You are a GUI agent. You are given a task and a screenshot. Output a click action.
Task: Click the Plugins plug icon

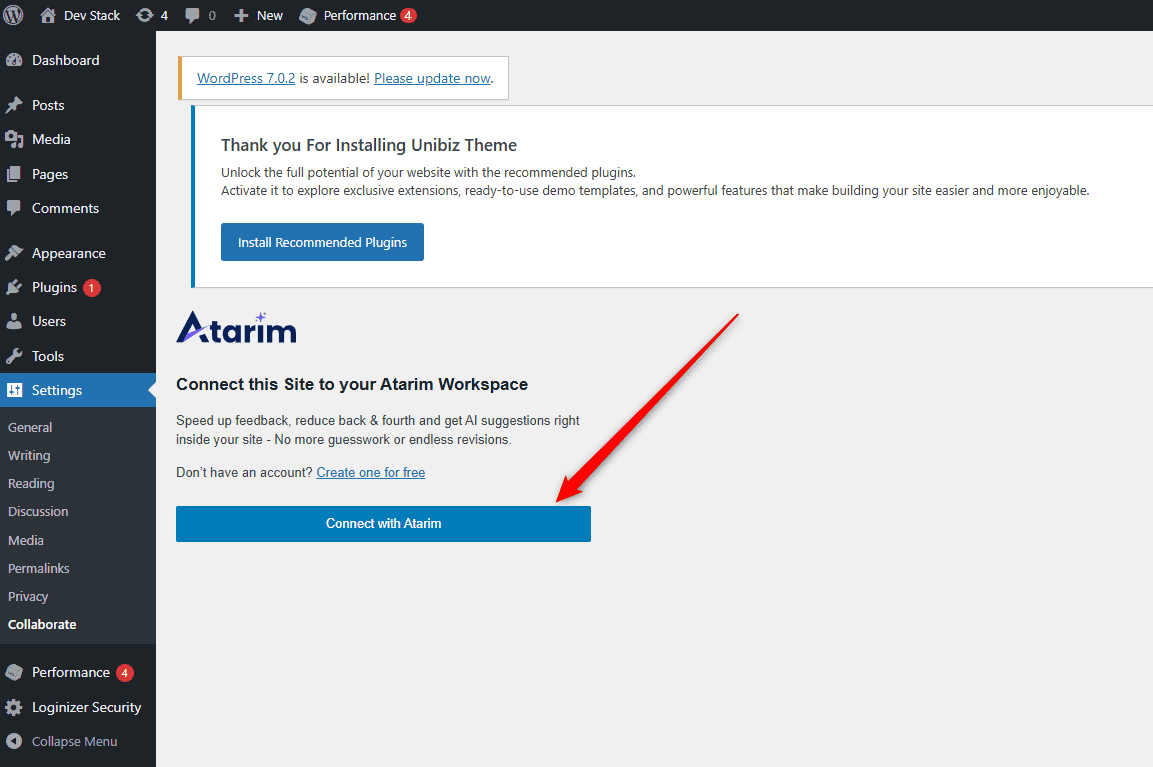14,288
